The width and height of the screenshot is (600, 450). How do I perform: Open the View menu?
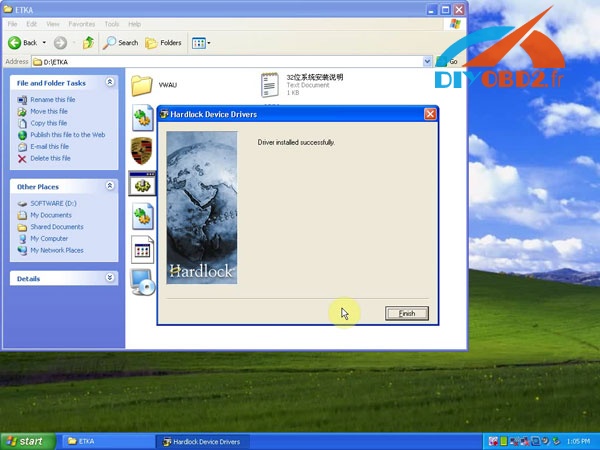[53, 24]
